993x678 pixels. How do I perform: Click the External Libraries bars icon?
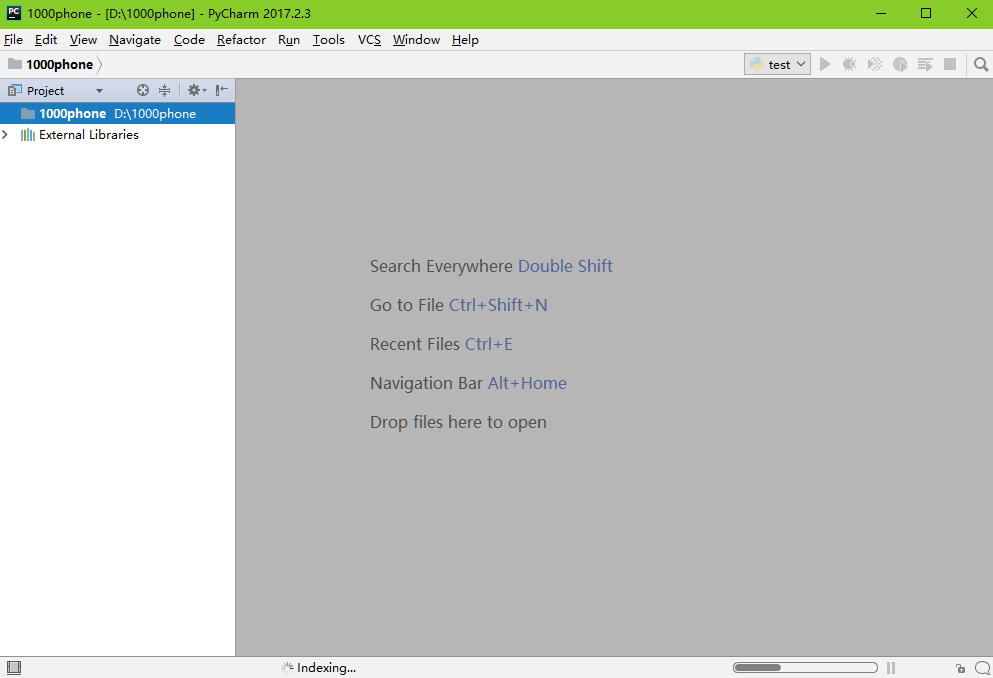click(27, 134)
